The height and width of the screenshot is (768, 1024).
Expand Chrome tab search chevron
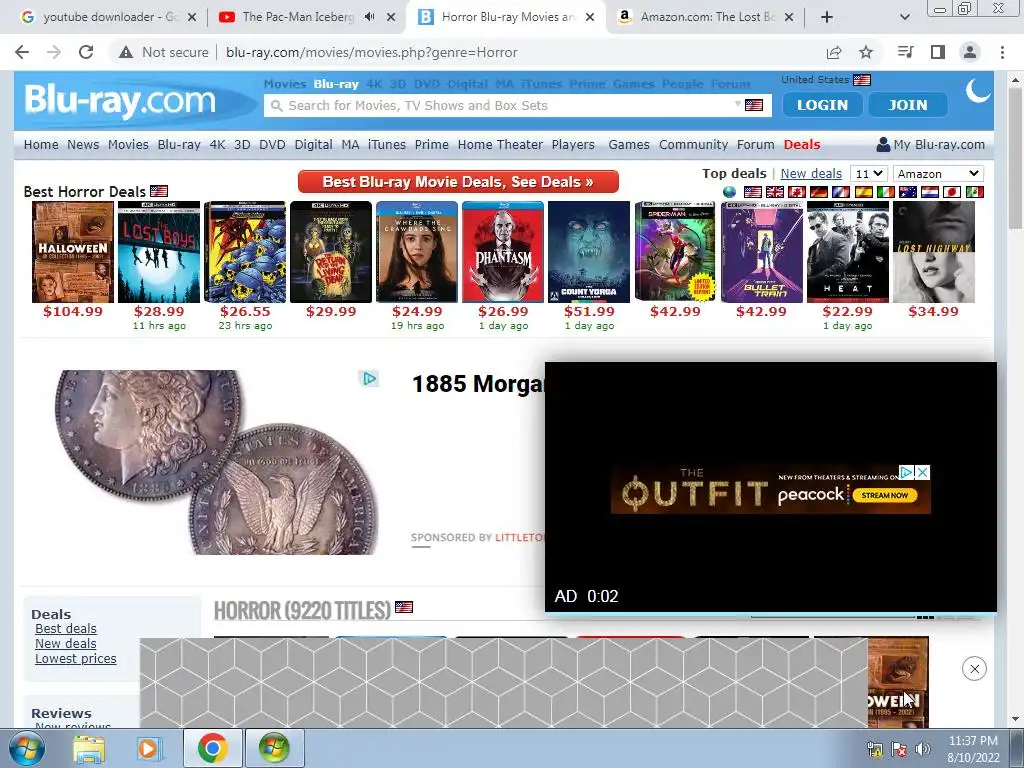pyautogui.click(x=904, y=17)
